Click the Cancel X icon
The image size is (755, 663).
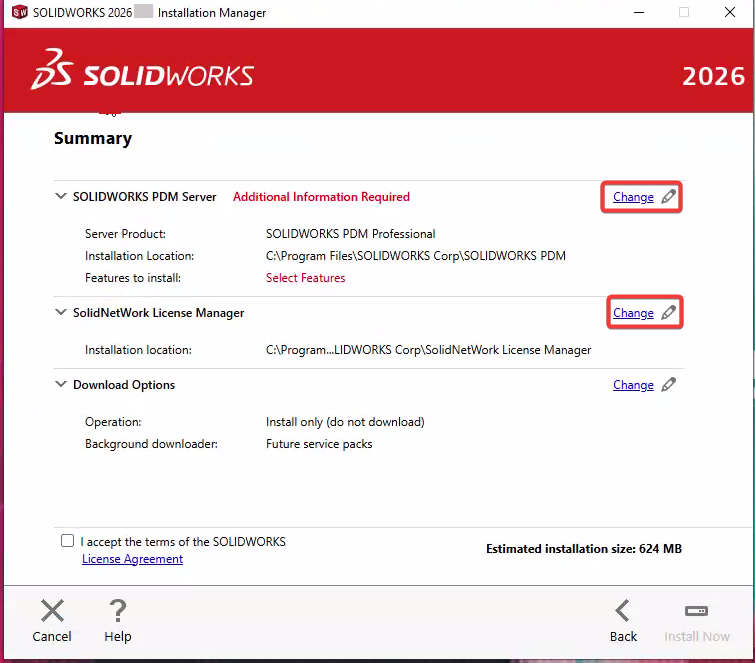[52, 611]
